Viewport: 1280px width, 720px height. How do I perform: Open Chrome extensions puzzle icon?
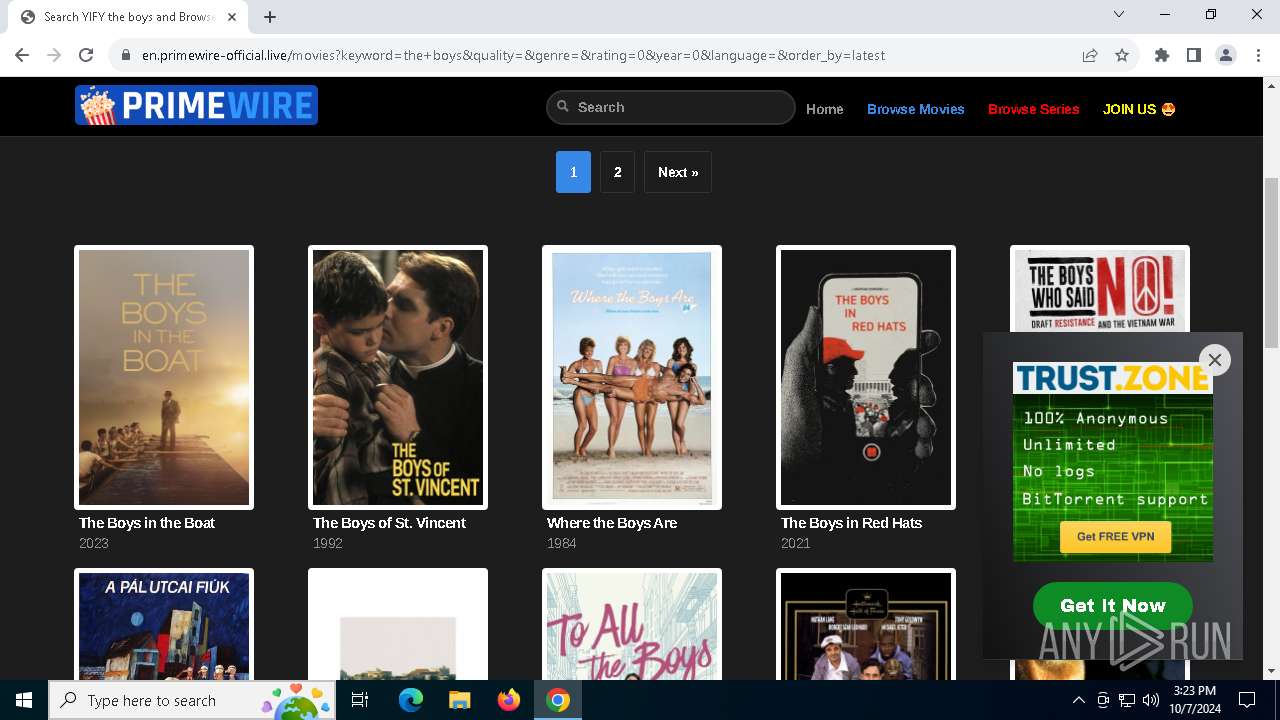1162,55
